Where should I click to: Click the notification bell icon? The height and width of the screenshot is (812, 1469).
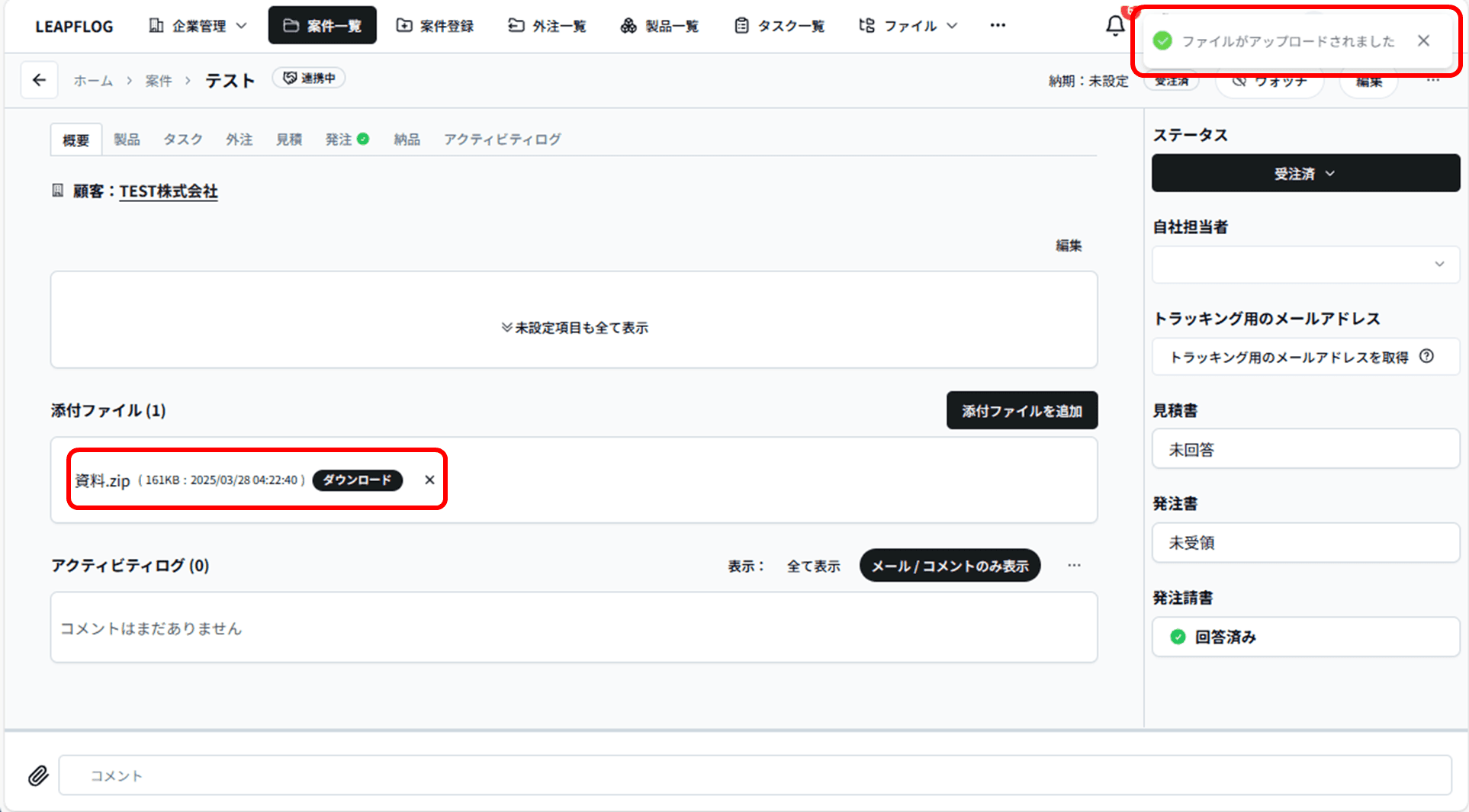[x=1114, y=26]
